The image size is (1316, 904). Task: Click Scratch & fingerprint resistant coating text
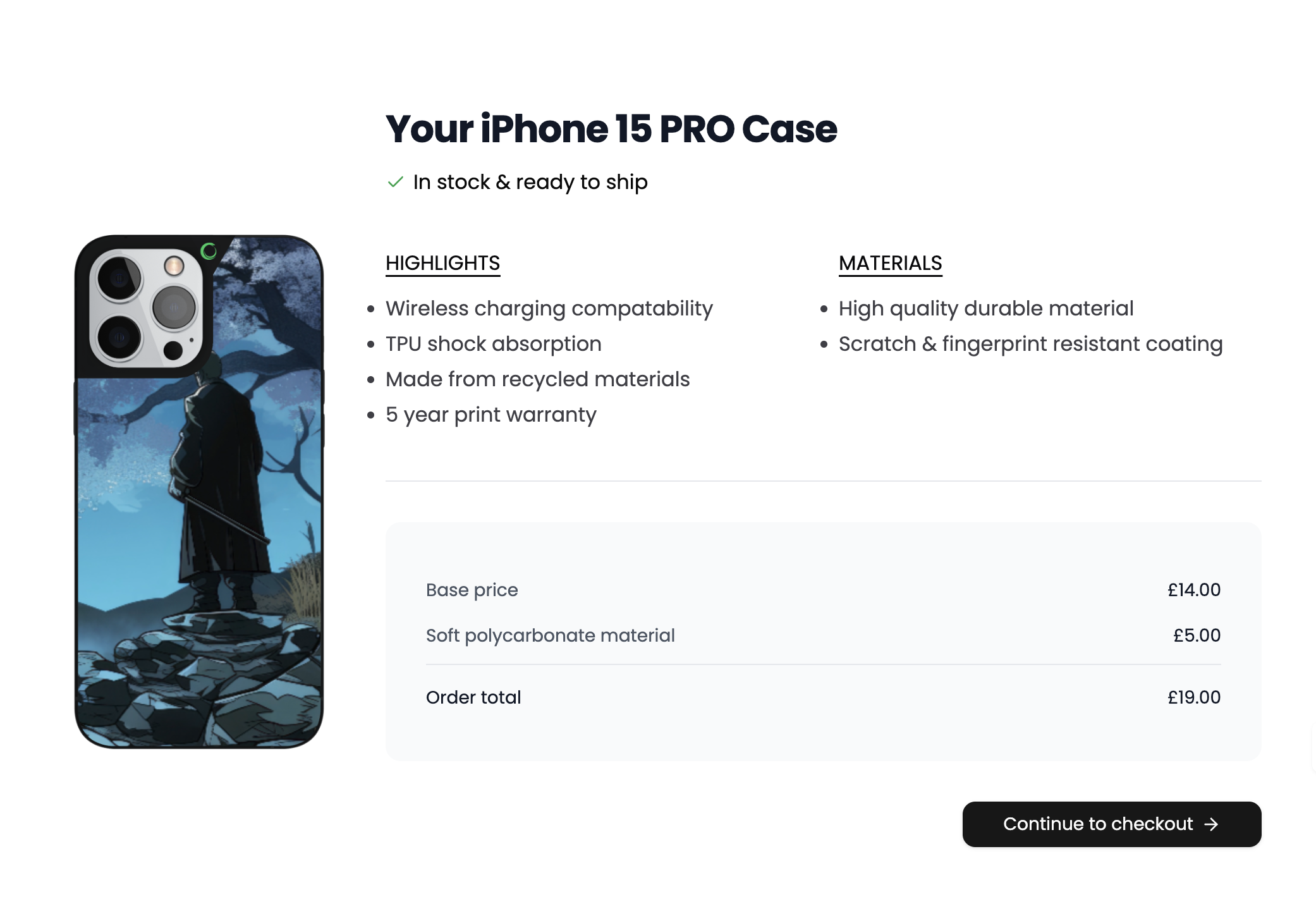pyautogui.click(x=1030, y=344)
